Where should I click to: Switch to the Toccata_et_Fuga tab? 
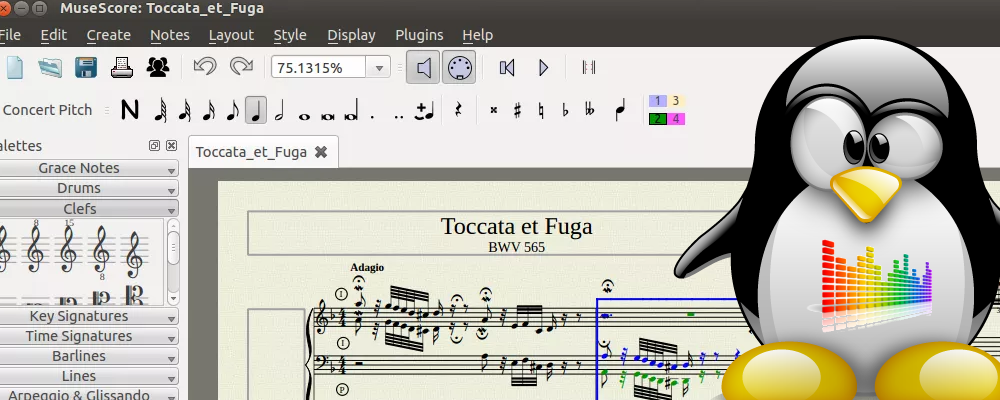250,152
